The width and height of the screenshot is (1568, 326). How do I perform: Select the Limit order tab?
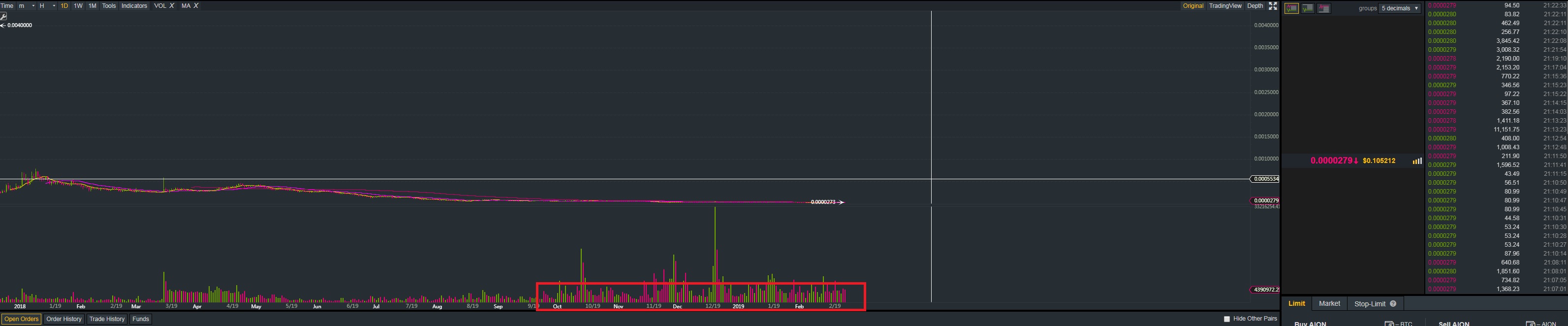pos(1296,303)
